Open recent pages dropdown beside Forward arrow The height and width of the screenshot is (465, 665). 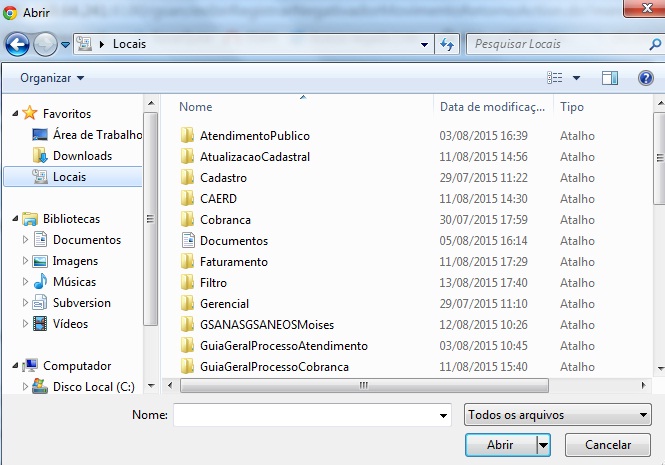point(65,44)
